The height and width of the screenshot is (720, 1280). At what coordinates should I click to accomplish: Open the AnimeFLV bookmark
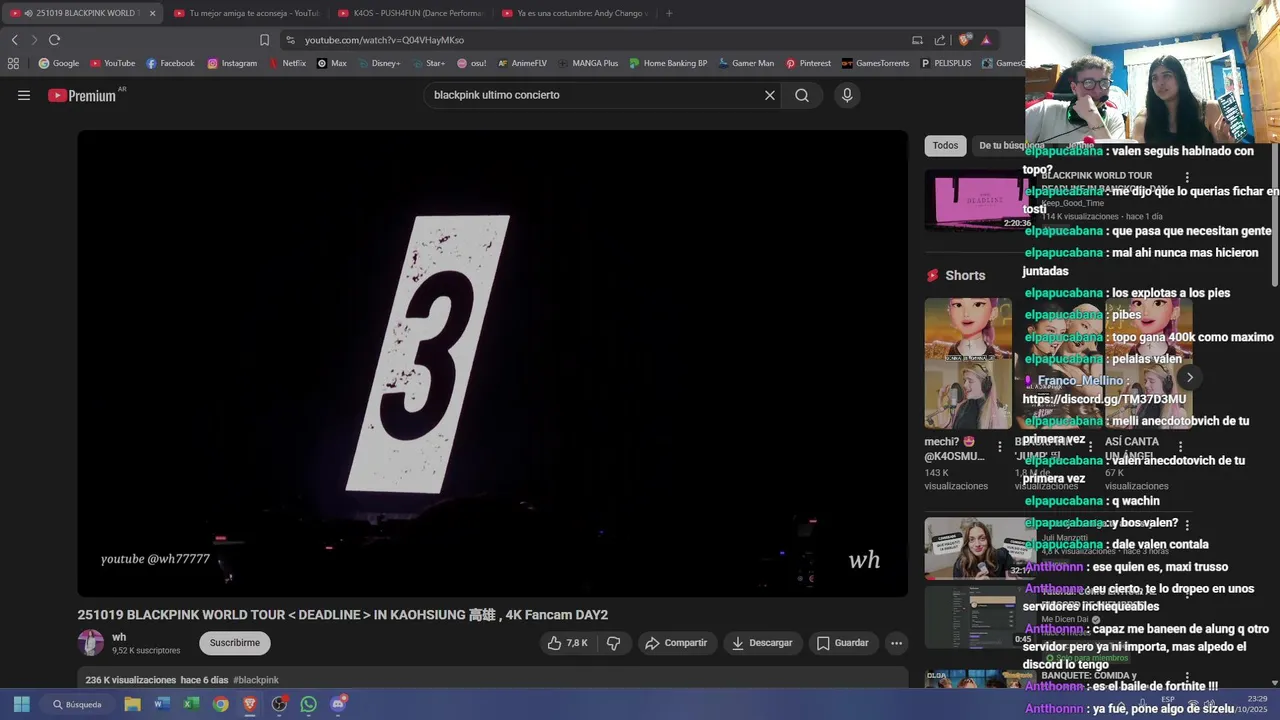click(x=522, y=63)
